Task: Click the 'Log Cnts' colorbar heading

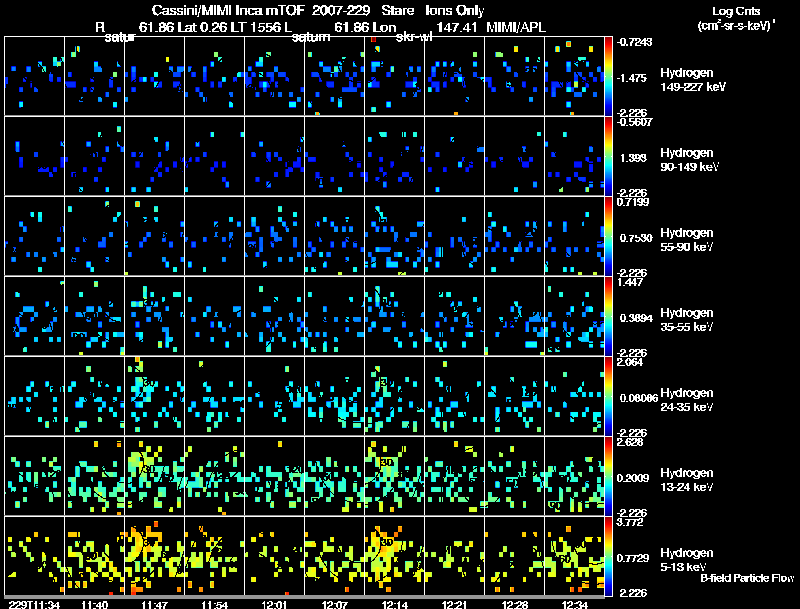Action: pos(736,11)
